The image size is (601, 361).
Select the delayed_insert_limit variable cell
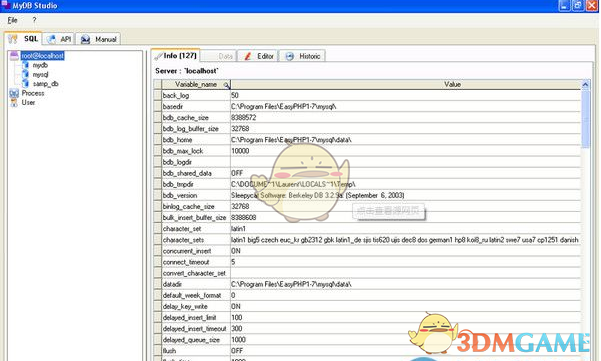coord(196,318)
